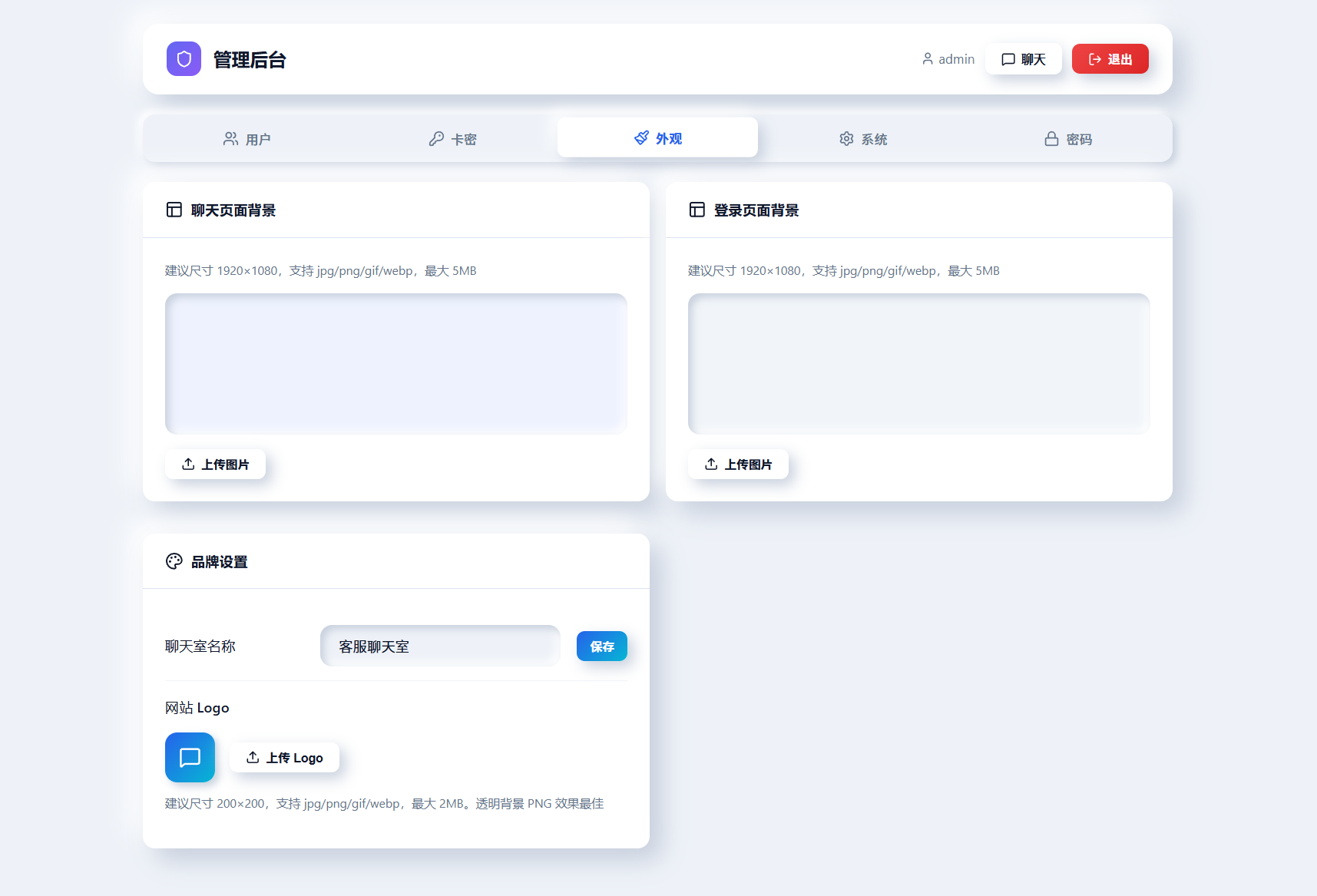Focus the 聊天室名称 input field
The height and width of the screenshot is (896, 1317).
tap(440, 646)
